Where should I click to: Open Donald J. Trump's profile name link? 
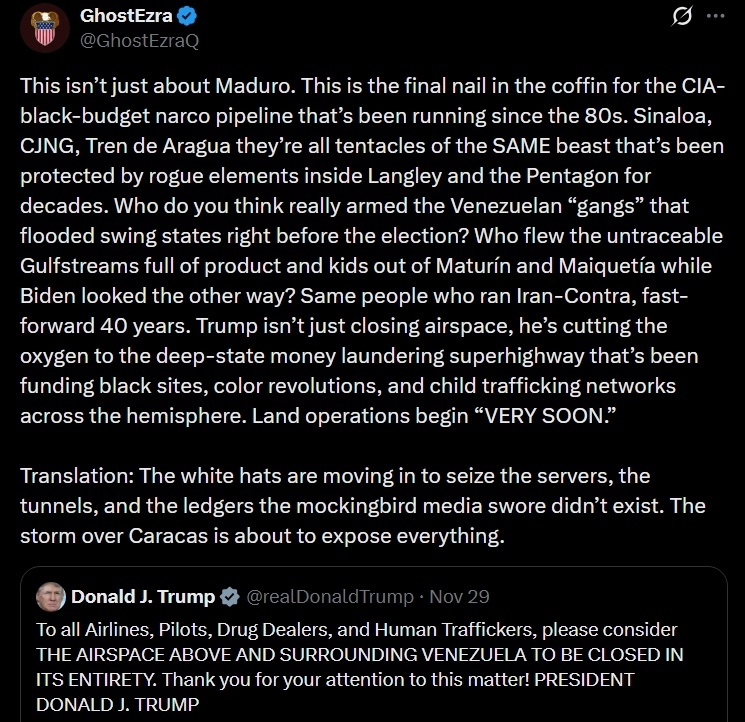point(143,597)
